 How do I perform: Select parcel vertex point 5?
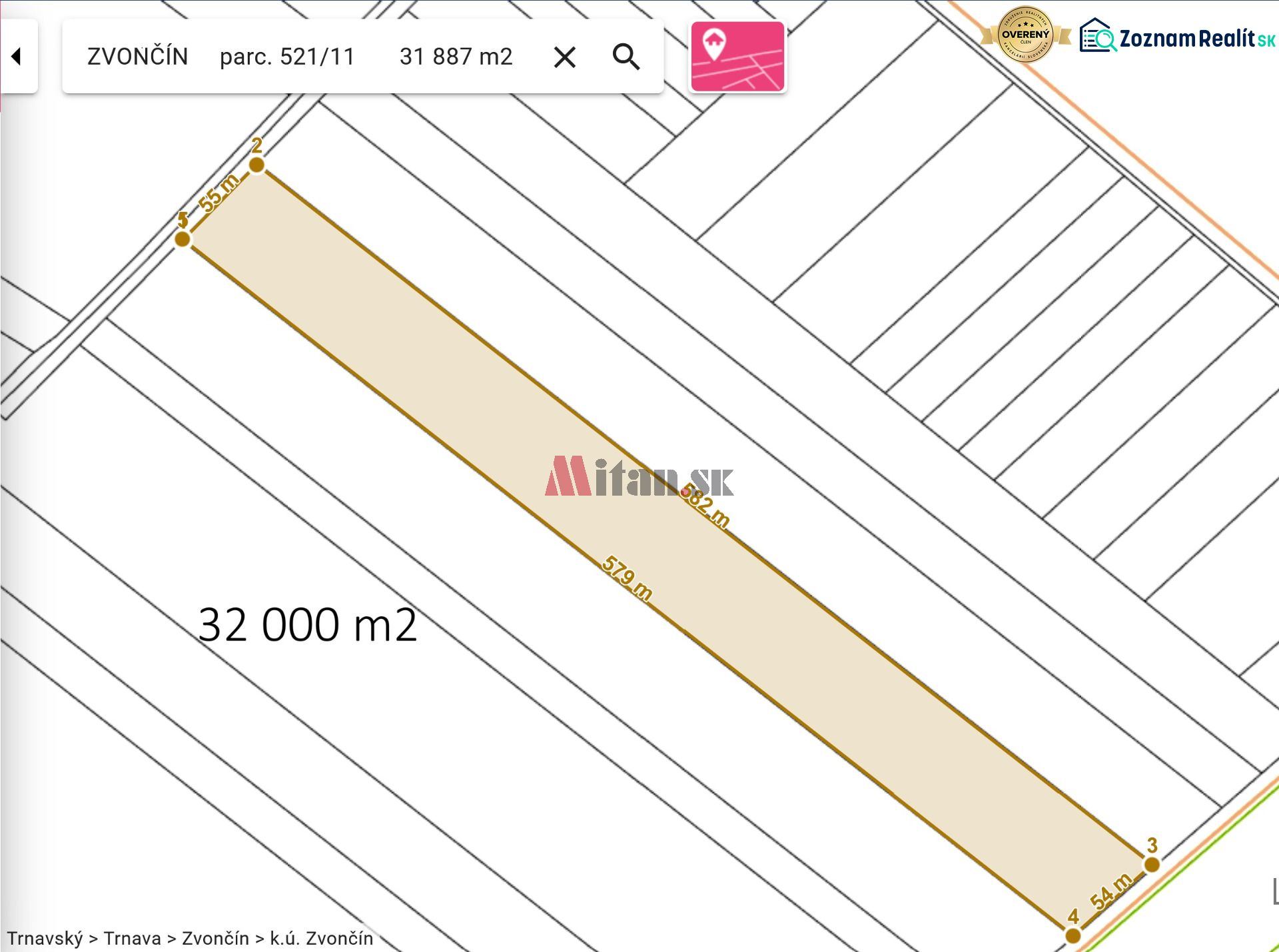tap(182, 239)
